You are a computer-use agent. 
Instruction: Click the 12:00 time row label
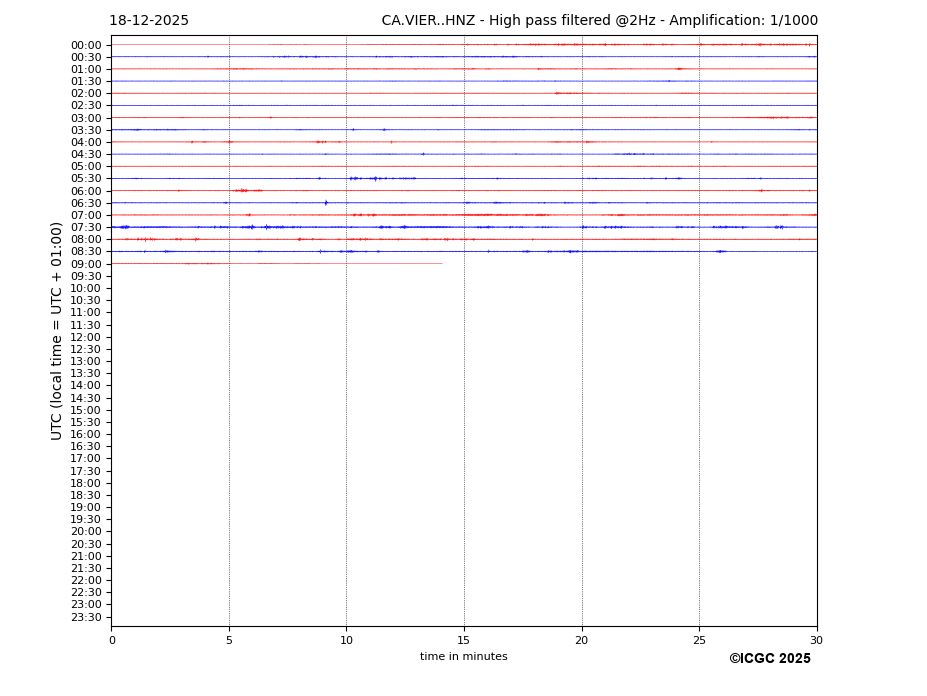(85, 337)
